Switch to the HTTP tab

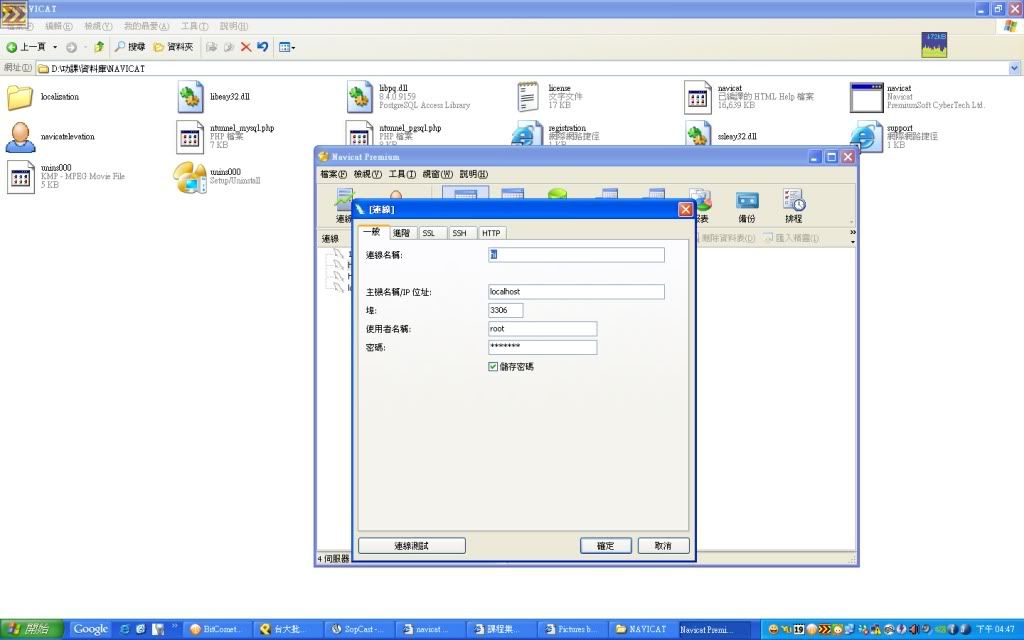pyautogui.click(x=491, y=233)
